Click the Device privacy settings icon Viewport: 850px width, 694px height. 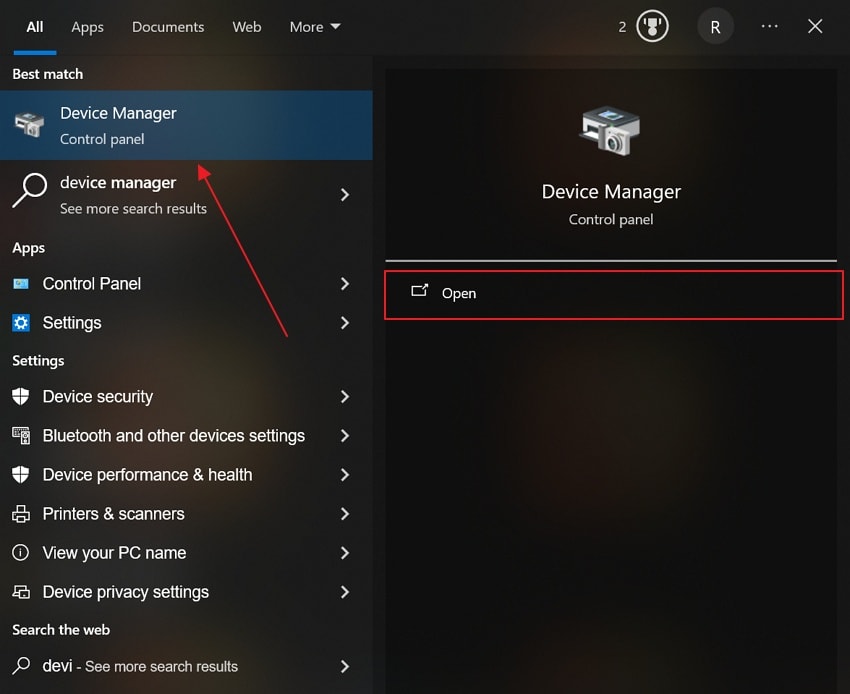pyautogui.click(x=21, y=592)
